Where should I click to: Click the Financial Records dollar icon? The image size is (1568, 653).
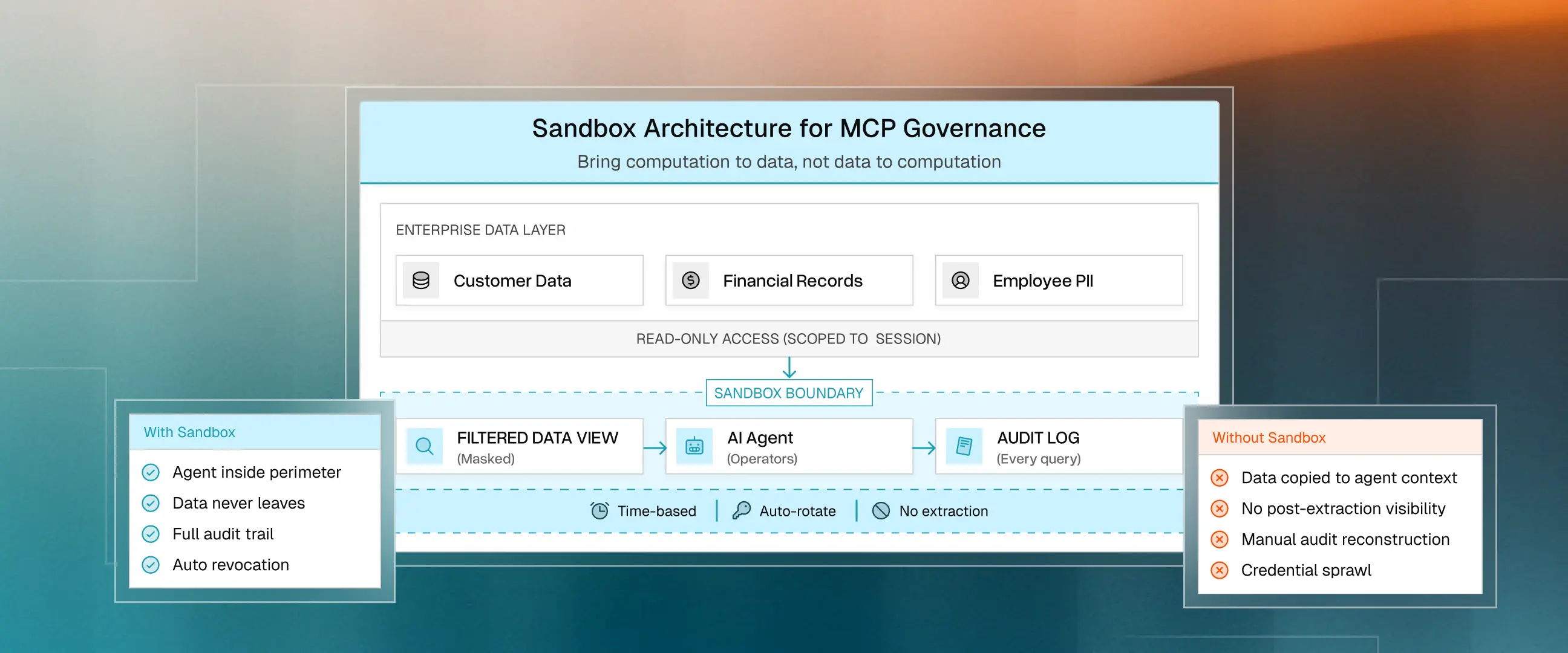pos(690,281)
